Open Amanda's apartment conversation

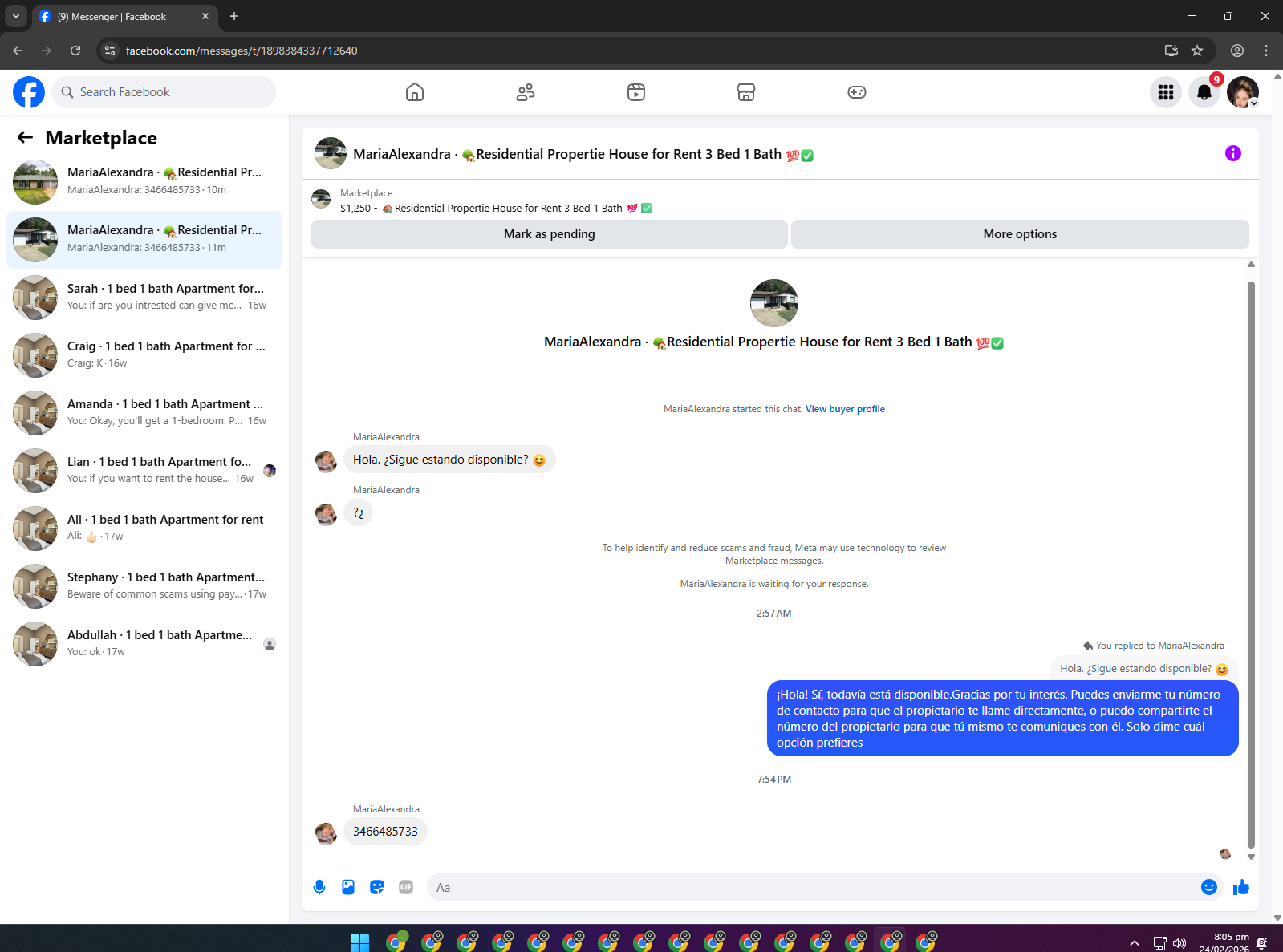click(x=144, y=413)
